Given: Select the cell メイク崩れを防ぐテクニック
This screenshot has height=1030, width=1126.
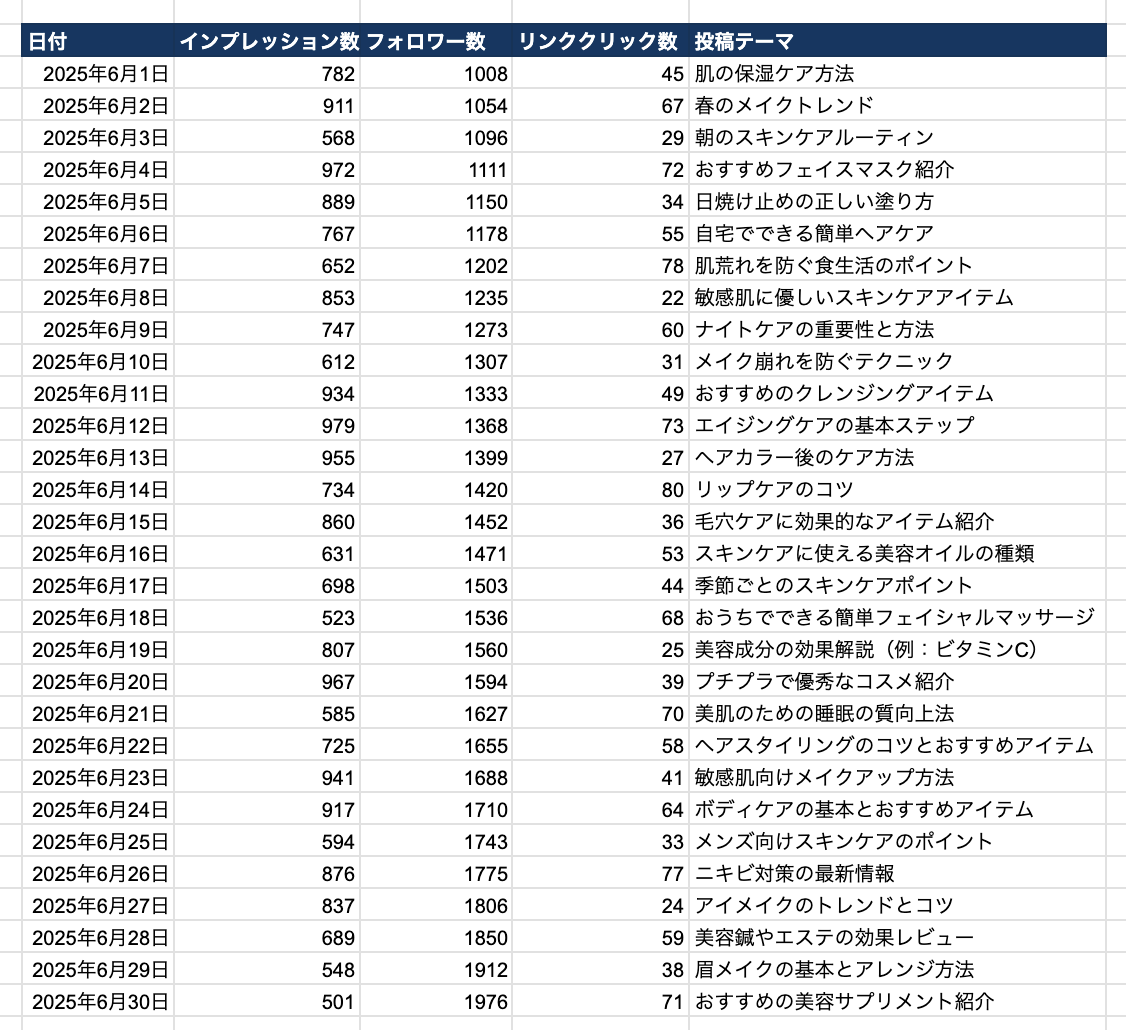Looking at the screenshot, I should (898, 361).
